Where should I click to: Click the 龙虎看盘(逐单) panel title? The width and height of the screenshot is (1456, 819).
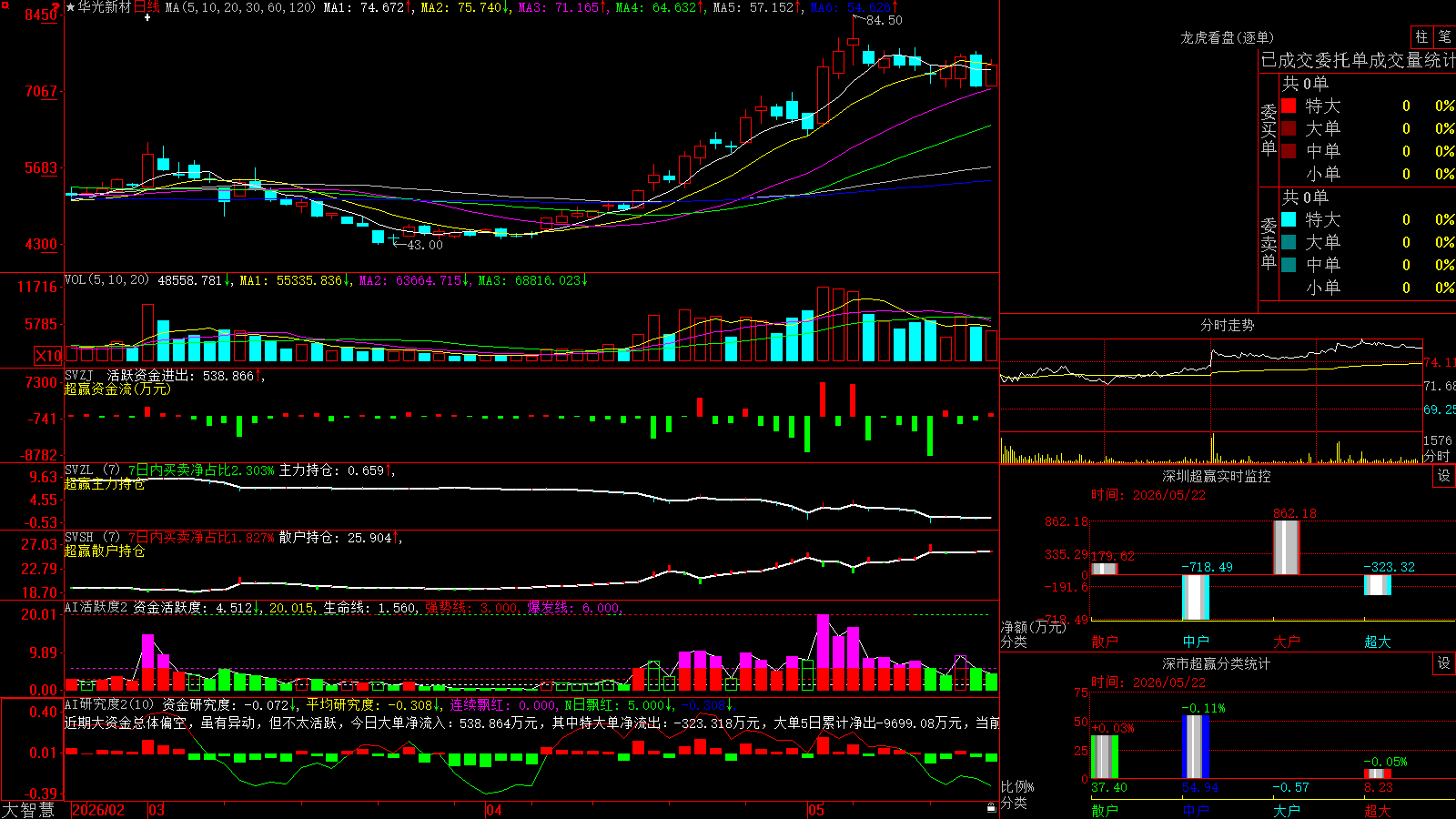(x=1228, y=37)
